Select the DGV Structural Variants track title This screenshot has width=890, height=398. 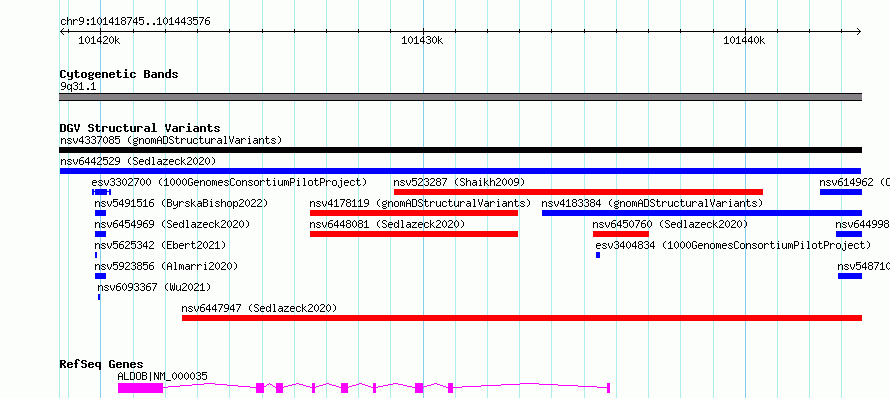(x=140, y=128)
